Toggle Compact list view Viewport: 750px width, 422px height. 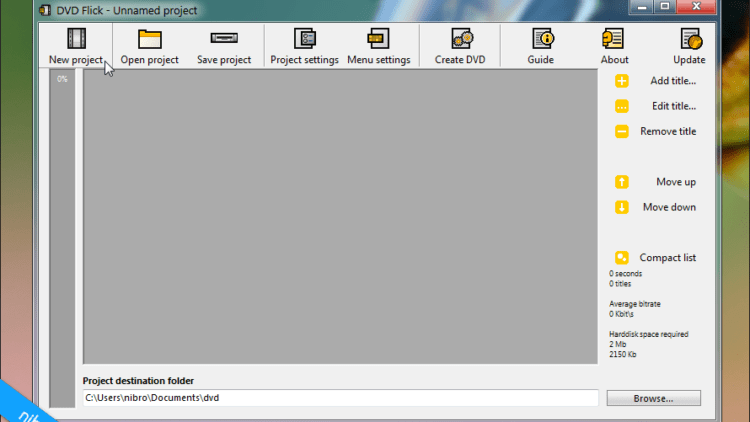pos(622,257)
